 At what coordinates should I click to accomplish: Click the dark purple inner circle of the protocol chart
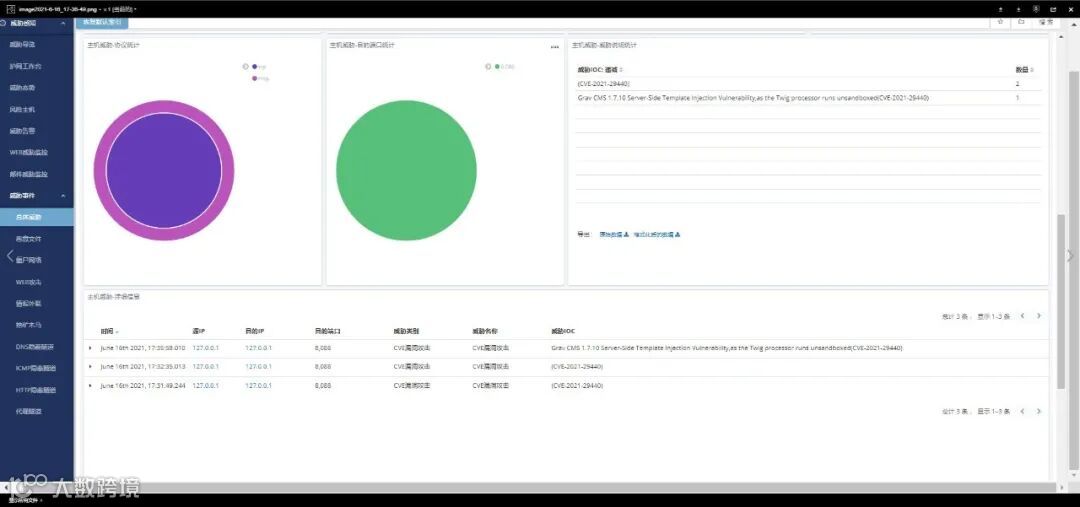click(x=164, y=170)
